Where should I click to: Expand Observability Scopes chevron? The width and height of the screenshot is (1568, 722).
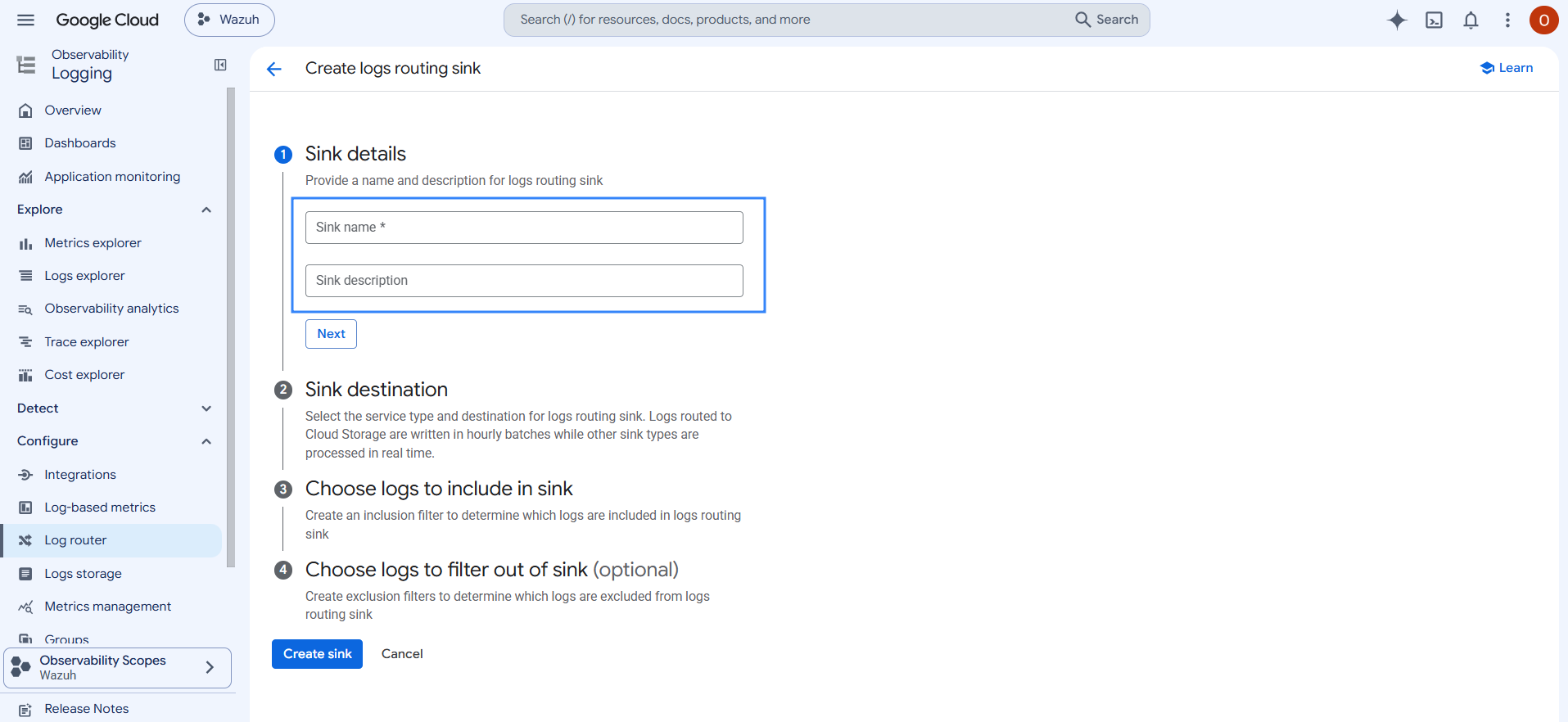click(210, 667)
